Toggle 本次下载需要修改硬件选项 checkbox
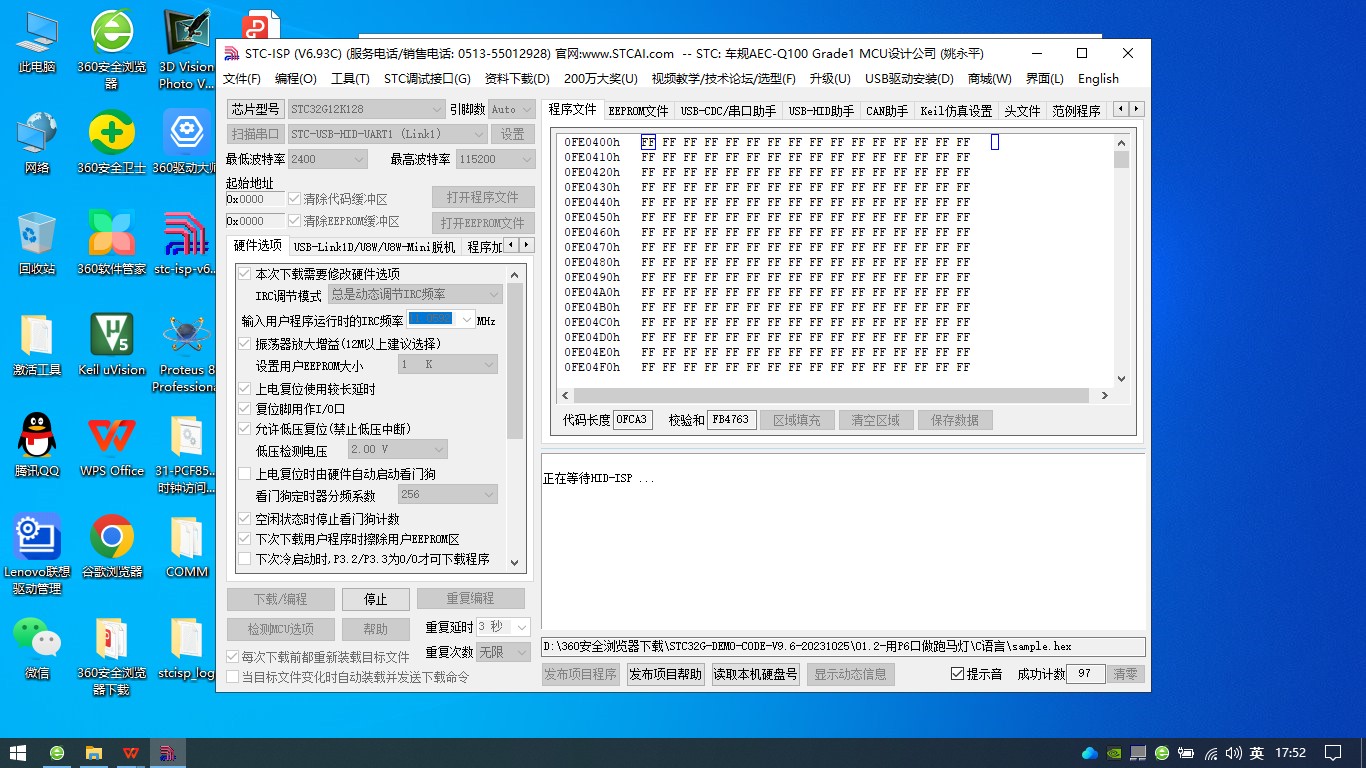1366x768 pixels. click(x=245, y=274)
